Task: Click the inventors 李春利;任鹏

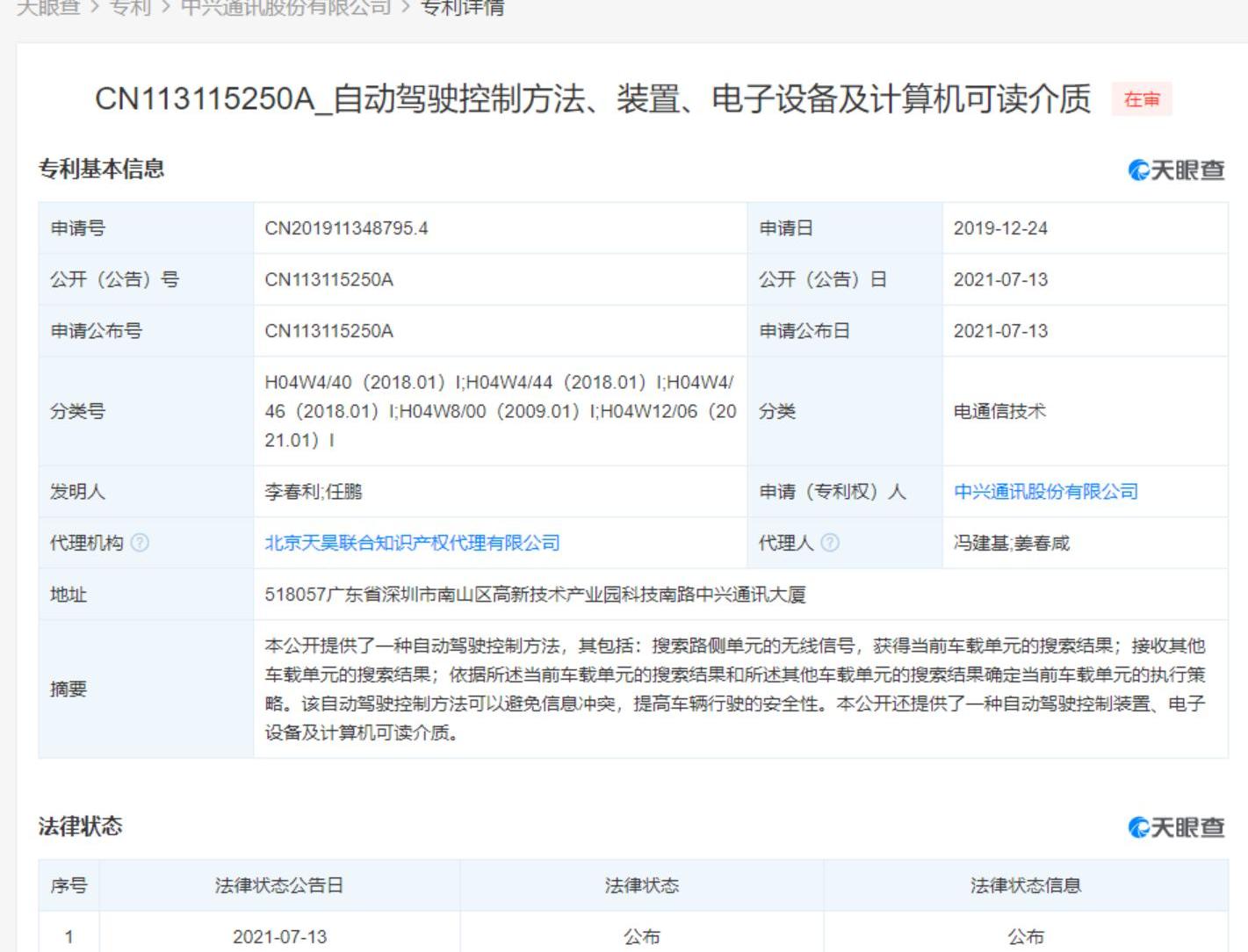Action: point(314,492)
